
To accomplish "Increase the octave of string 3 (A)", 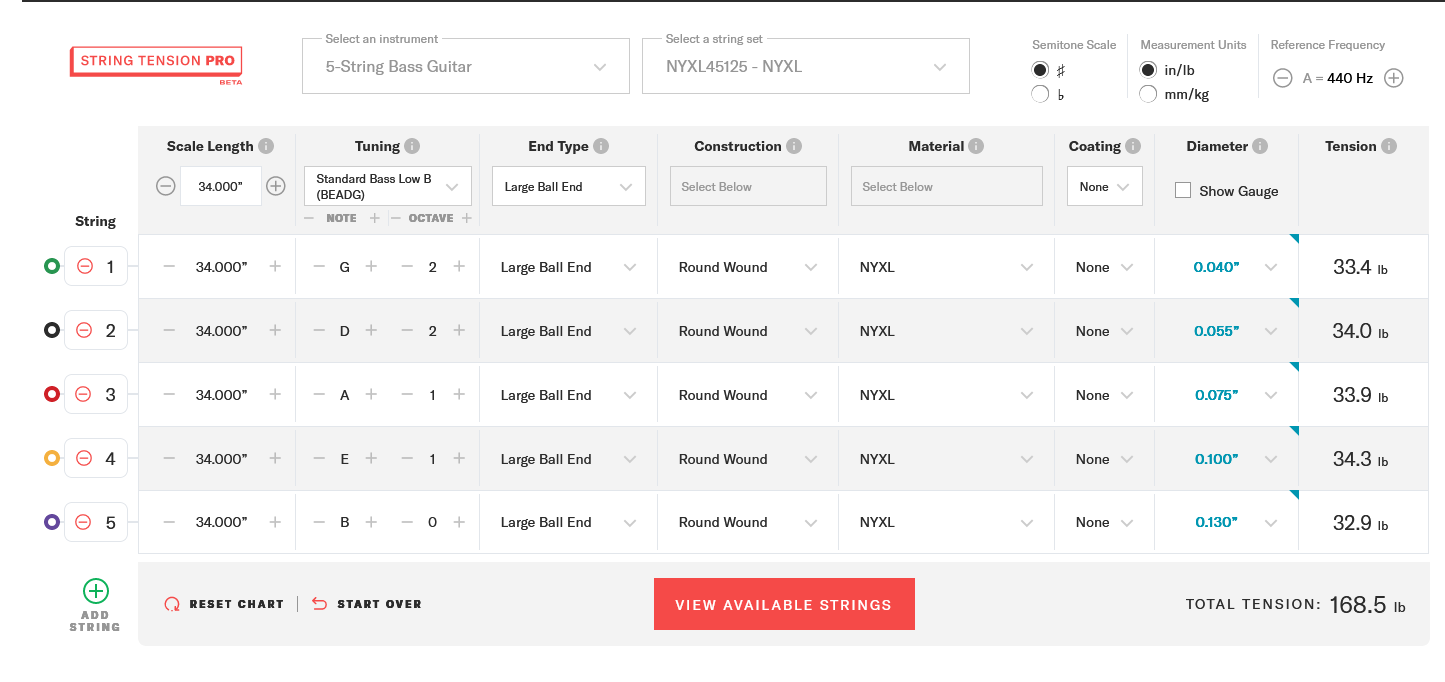I will click(459, 395).
